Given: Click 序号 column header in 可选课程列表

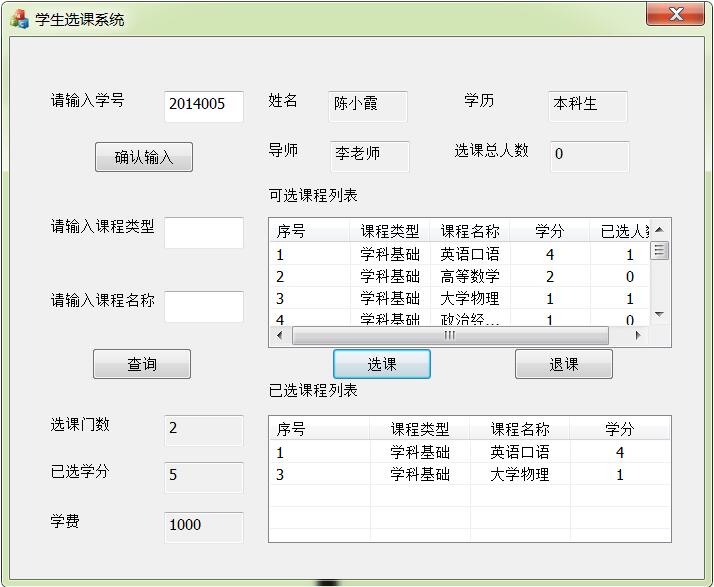Looking at the screenshot, I should (x=309, y=231).
